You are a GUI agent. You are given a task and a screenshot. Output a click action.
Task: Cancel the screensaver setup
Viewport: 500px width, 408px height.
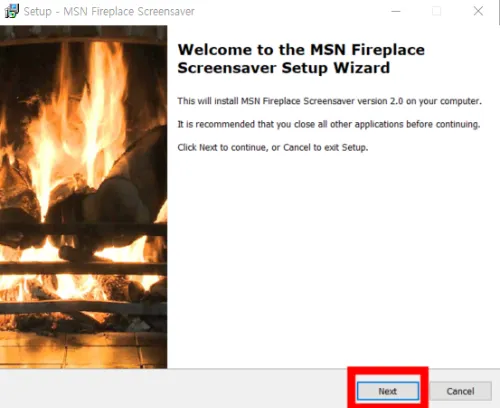pyautogui.click(x=460, y=391)
